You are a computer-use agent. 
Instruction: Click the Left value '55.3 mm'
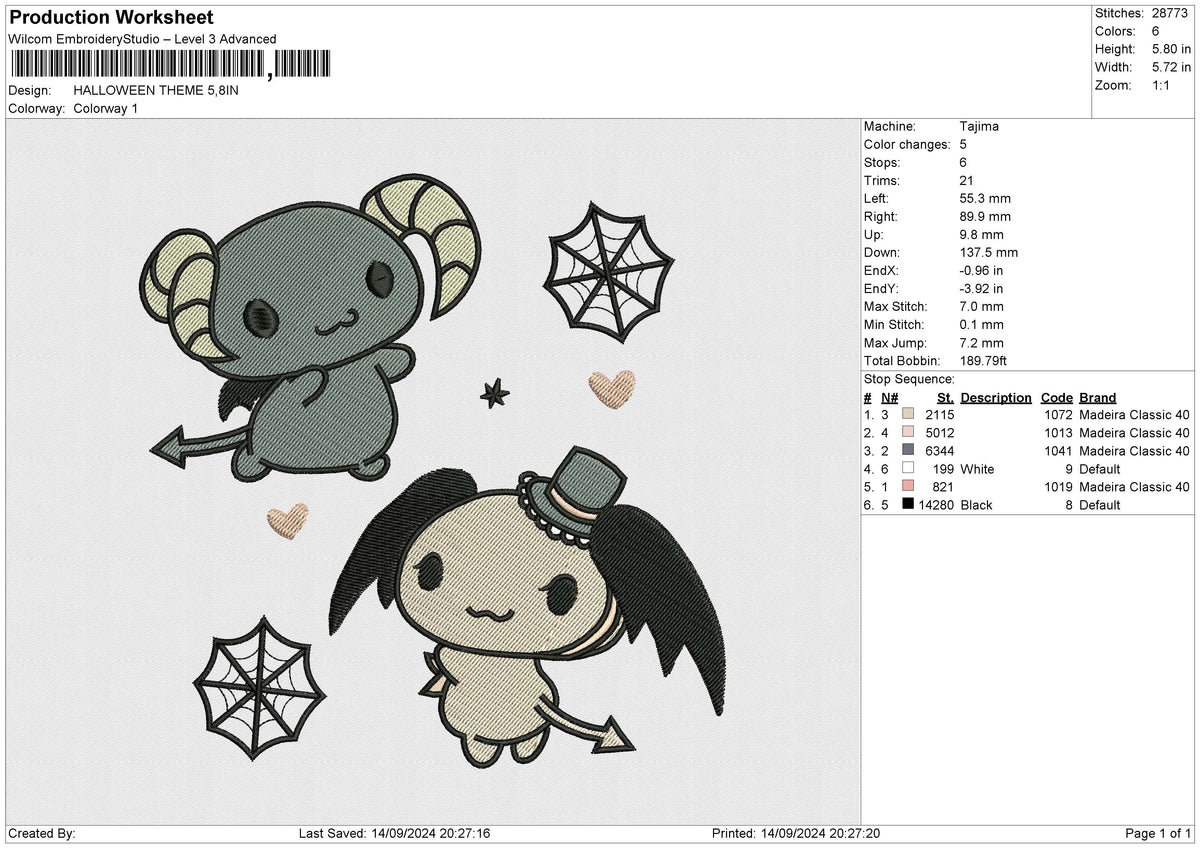tap(984, 198)
